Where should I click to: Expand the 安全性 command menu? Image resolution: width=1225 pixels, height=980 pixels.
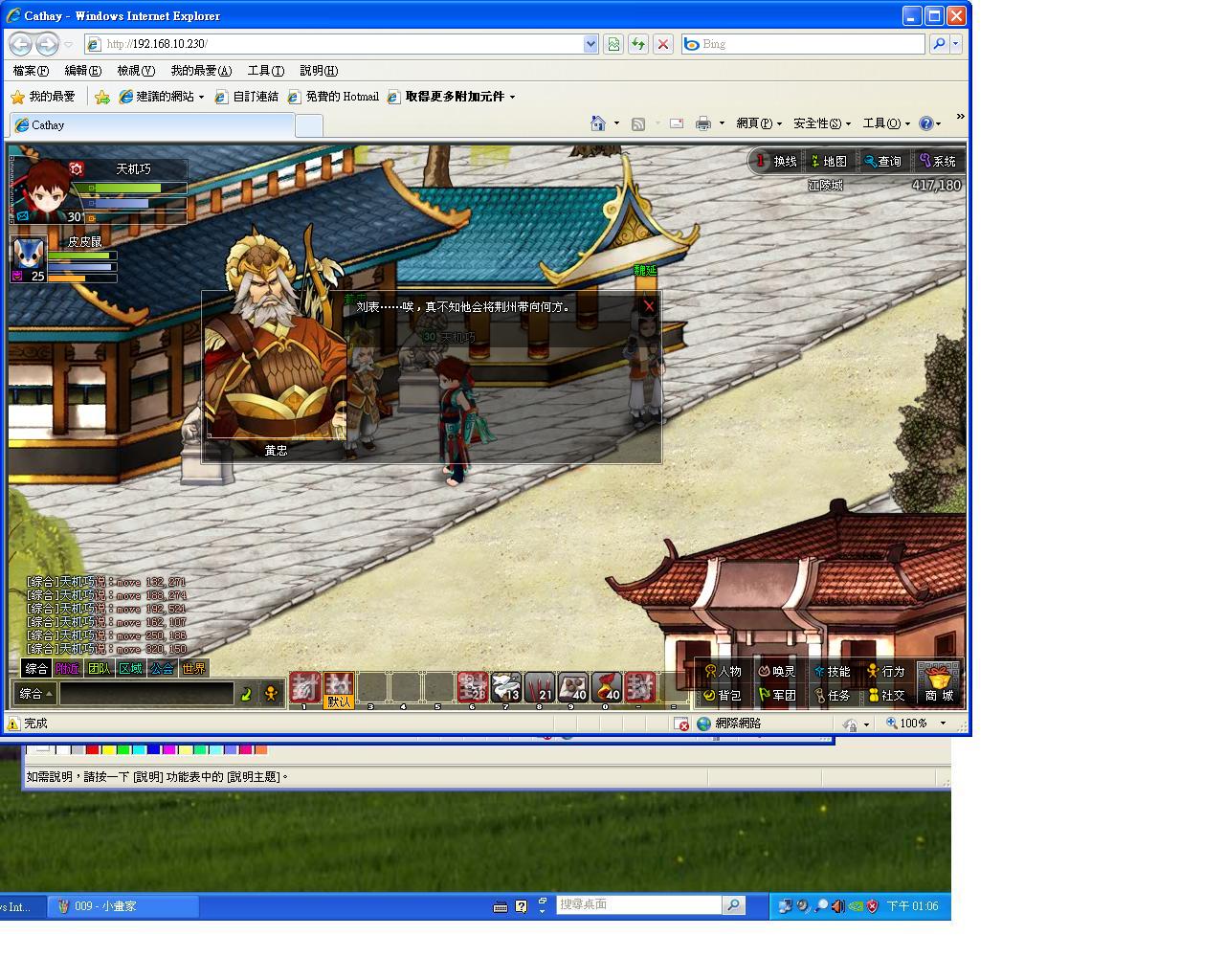pyautogui.click(x=821, y=123)
